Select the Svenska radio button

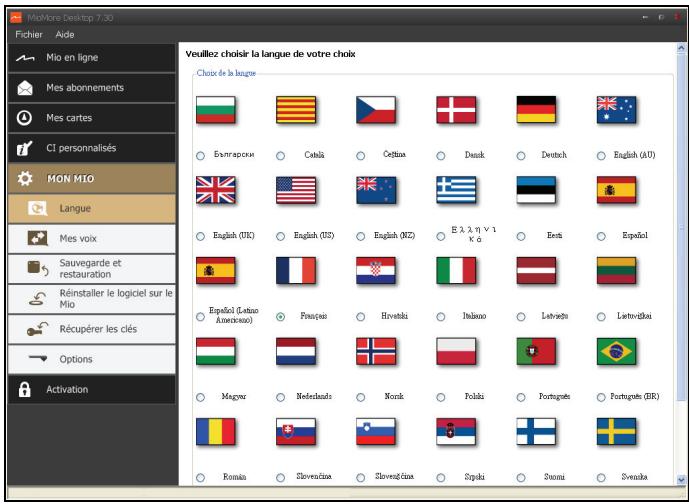601,478
